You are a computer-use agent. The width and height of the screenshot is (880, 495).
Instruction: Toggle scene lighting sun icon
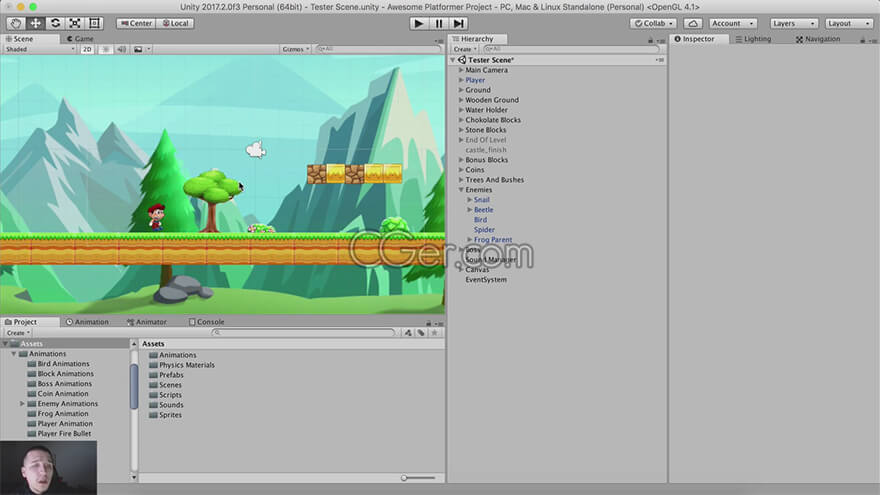pyautogui.click(x=105, y=49)
